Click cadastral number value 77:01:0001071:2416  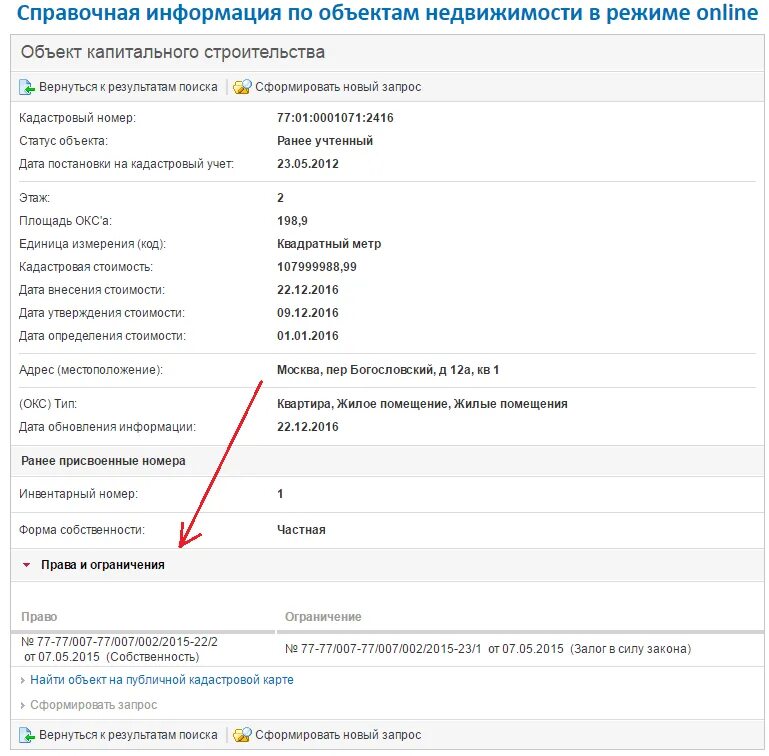(x=335, y=118)
